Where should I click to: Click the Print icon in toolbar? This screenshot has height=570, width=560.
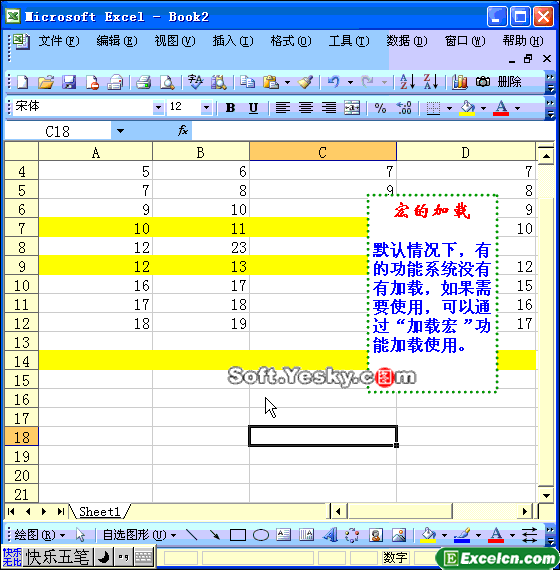point(144,82)
